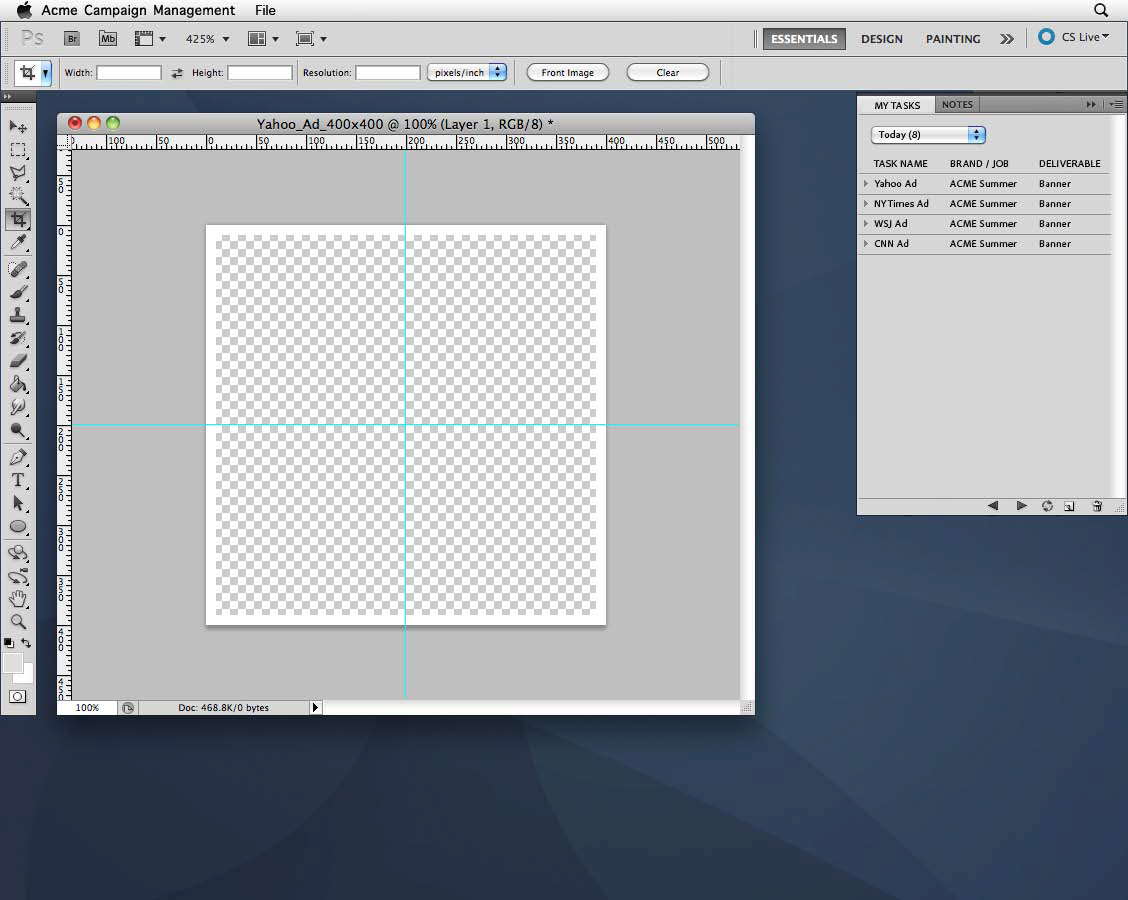Select the Dodge tool
Viewport: 1128px width, 900px height.
pyautogui.click(x=18, y=430)
